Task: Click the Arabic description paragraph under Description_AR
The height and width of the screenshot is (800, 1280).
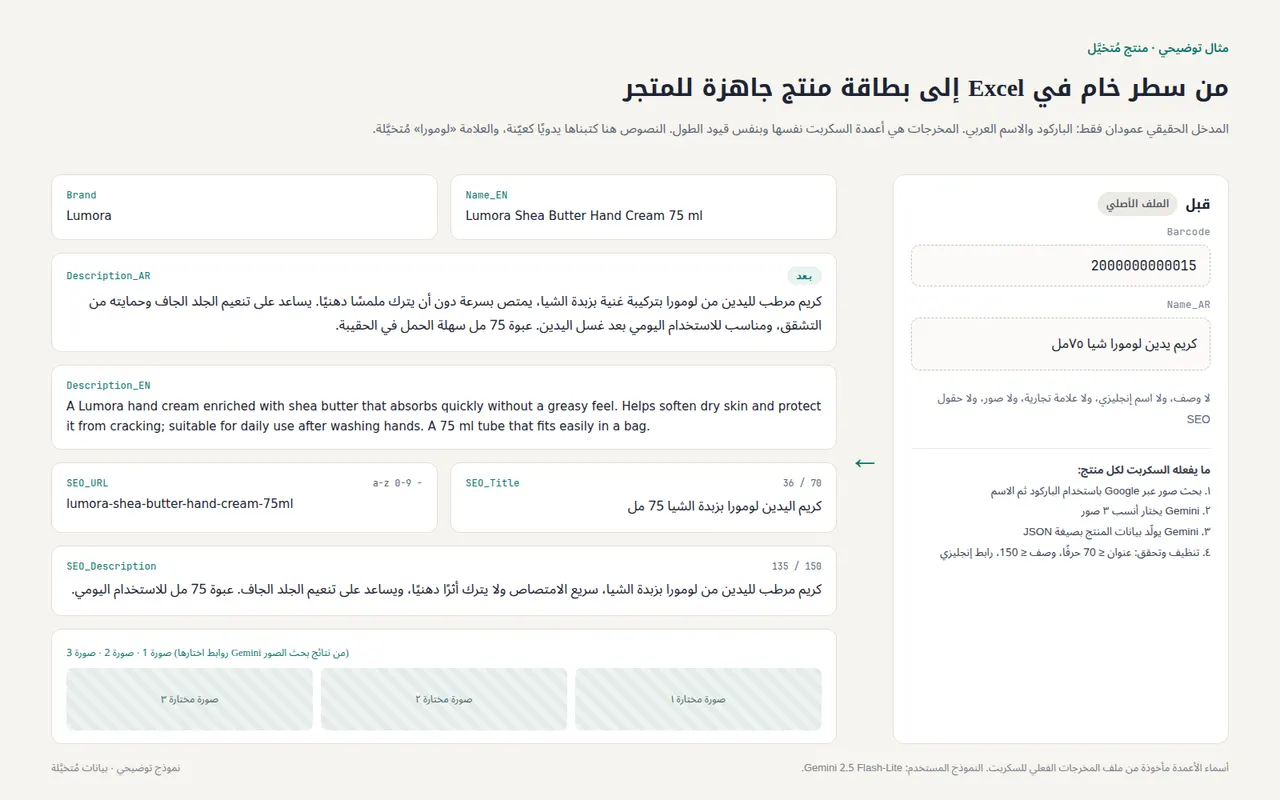Action: pos(455,313)
